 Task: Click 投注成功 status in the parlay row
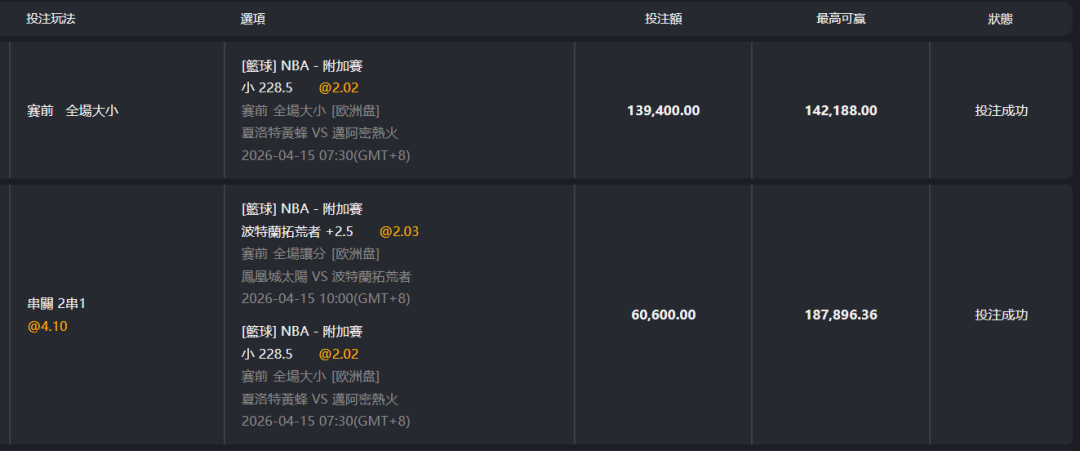(1001, 315)
